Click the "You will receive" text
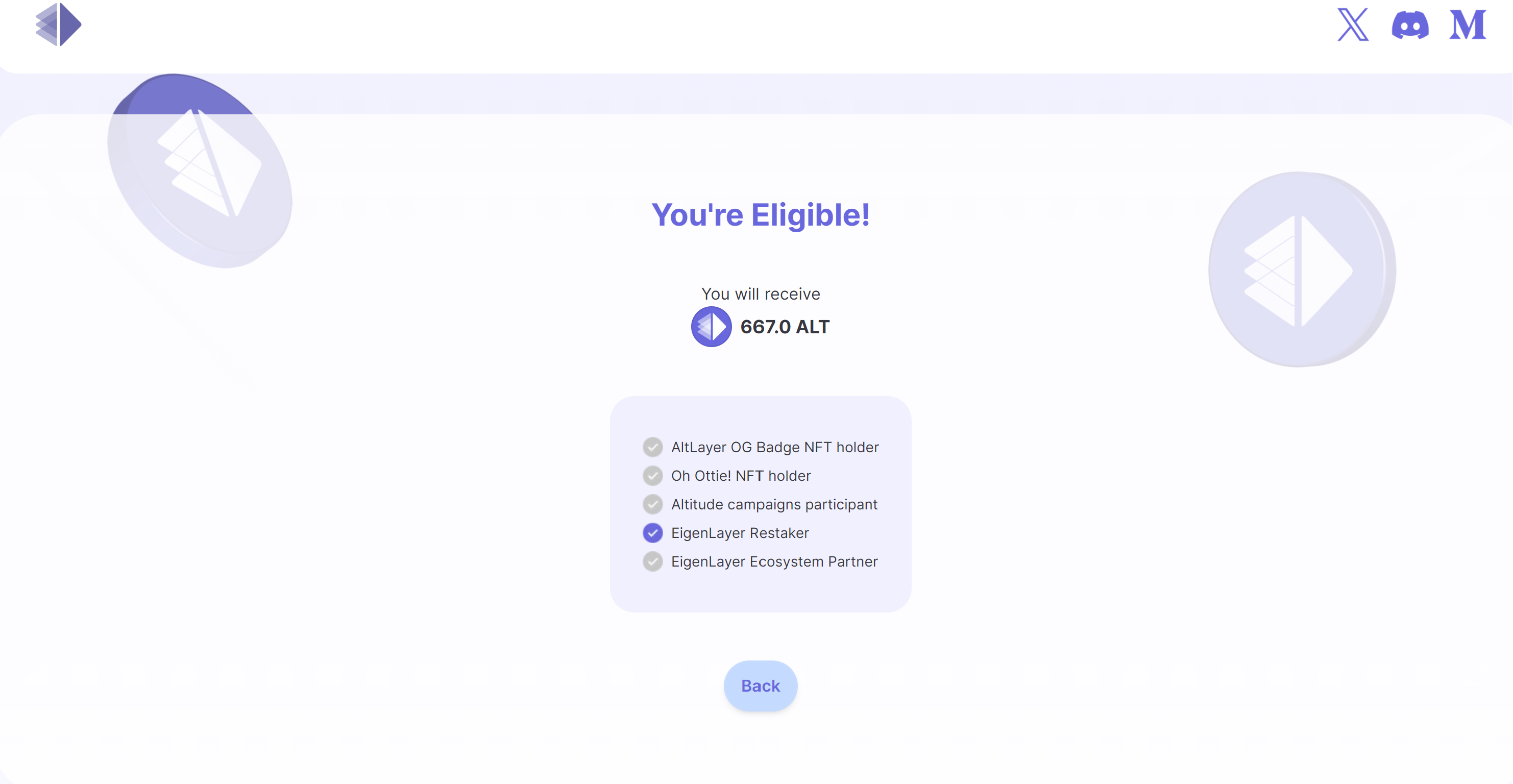 (761, 293)
